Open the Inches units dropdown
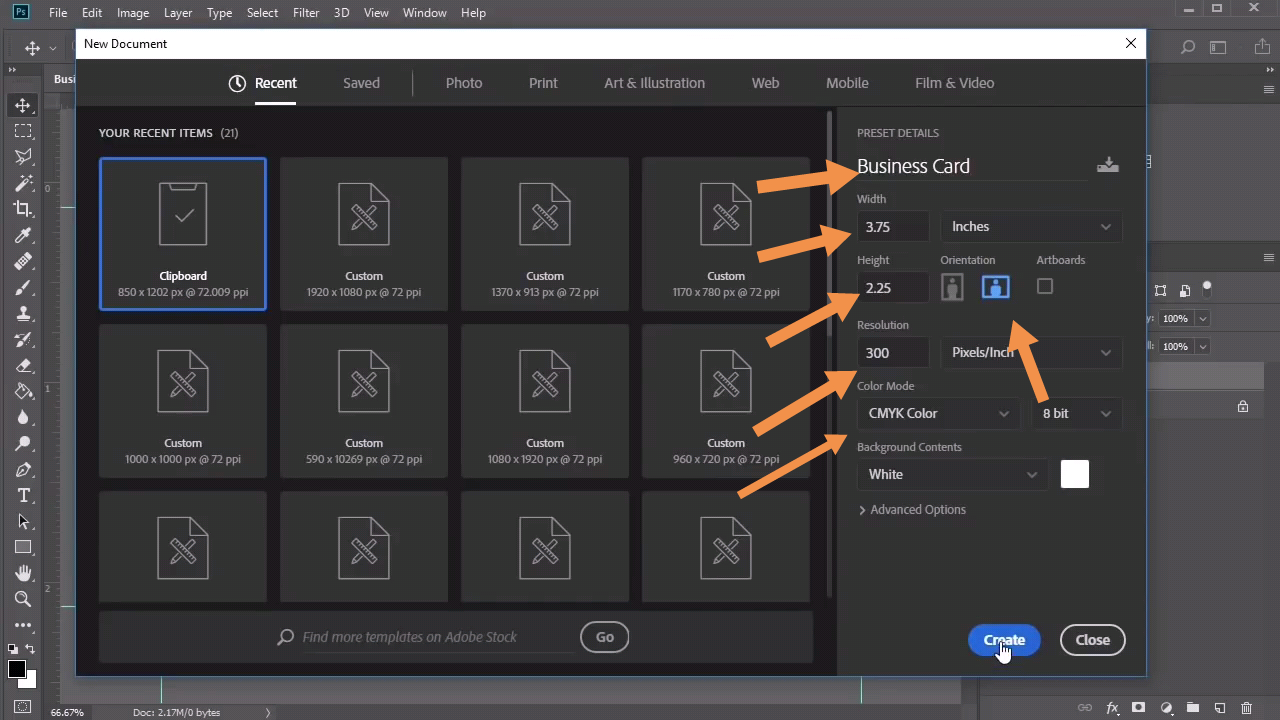 (1030, 227)
